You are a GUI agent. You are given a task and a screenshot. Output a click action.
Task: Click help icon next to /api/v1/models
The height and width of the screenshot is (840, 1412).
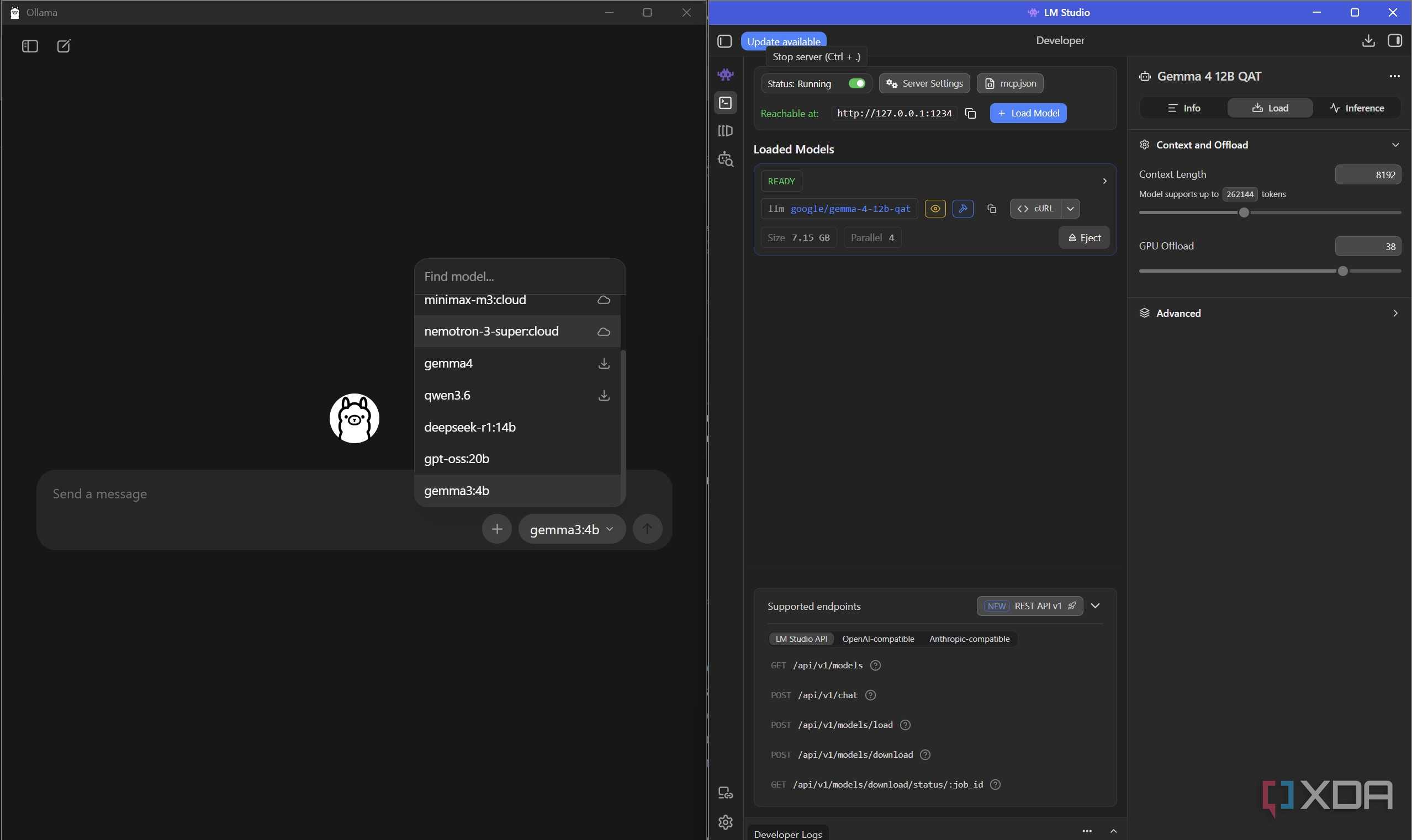(x=875, y=666)
